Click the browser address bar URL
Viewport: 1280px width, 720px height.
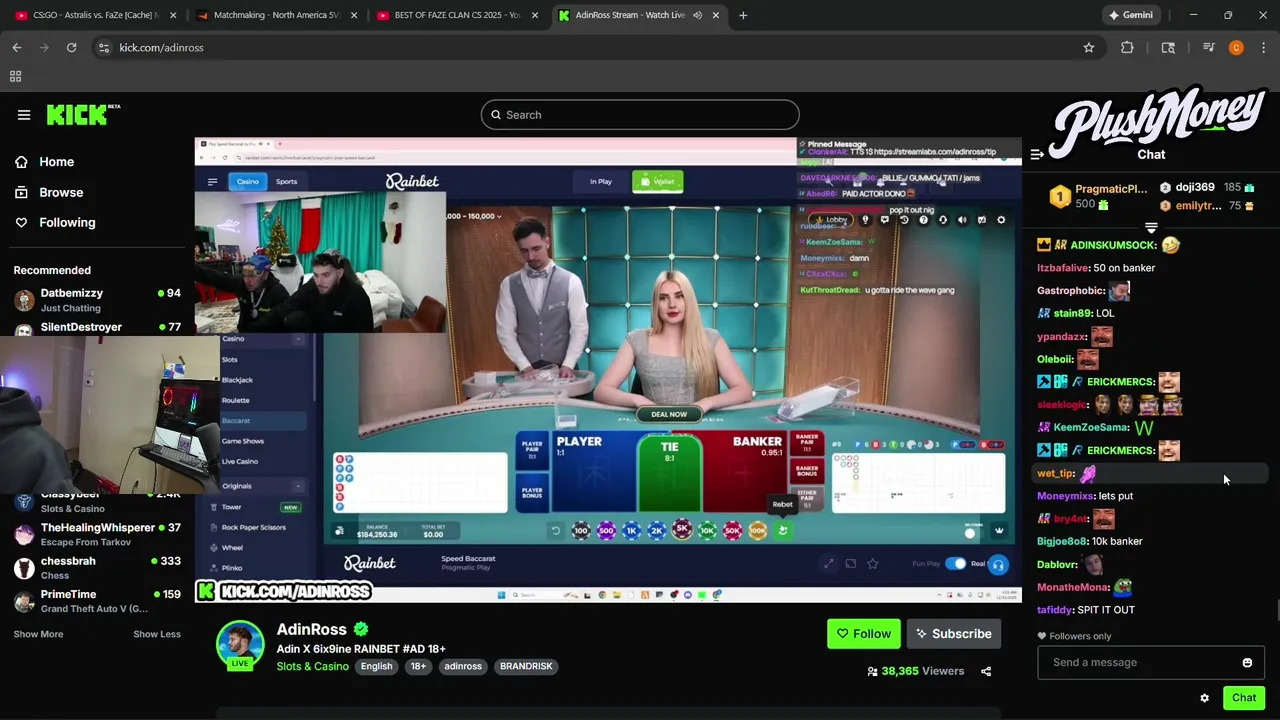click(161, 47)
